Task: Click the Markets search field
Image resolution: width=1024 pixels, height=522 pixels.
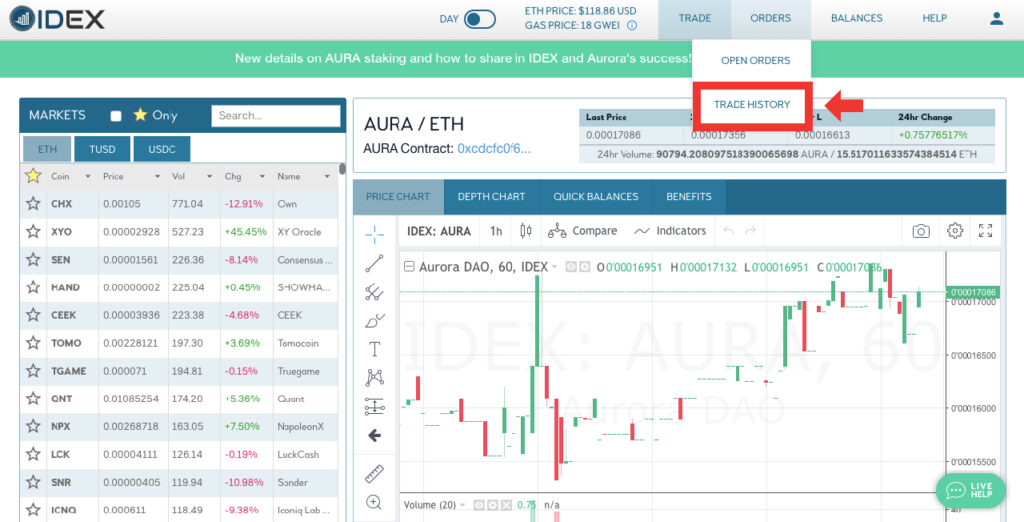Action: [x=275, y=116]
